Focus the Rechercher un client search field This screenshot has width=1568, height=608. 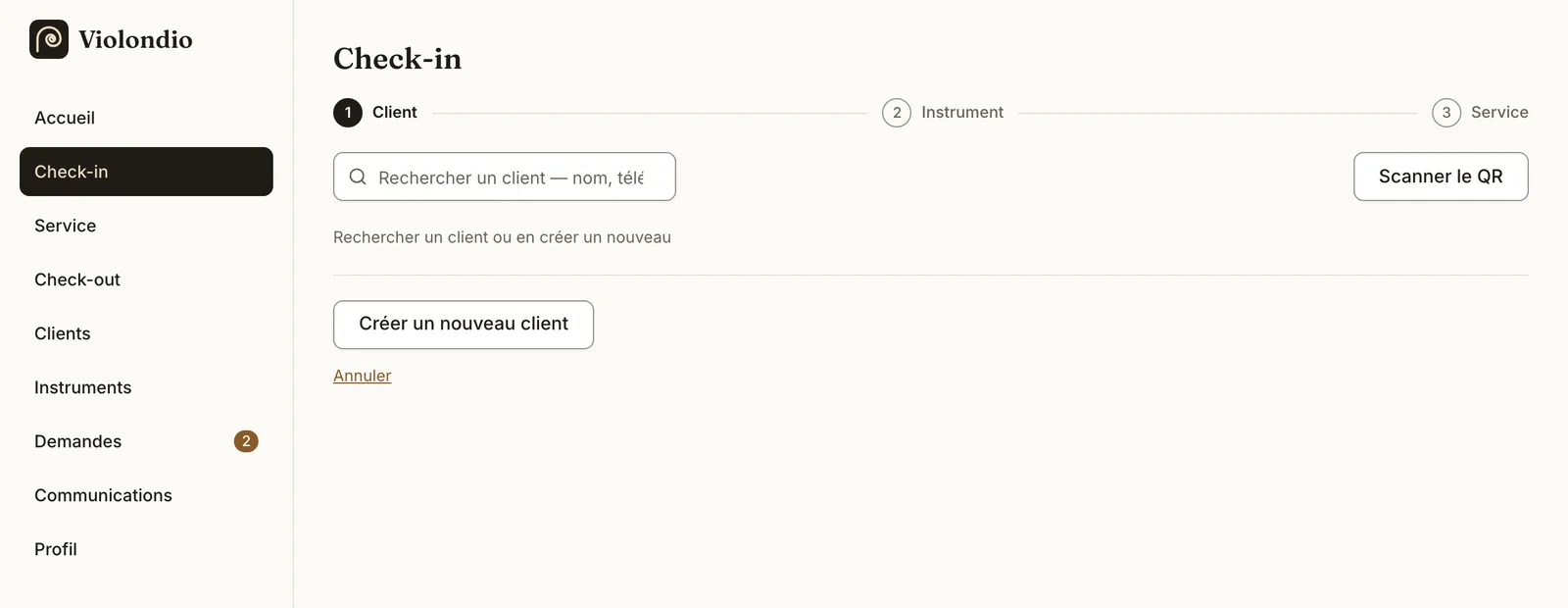tap(505, 177)
